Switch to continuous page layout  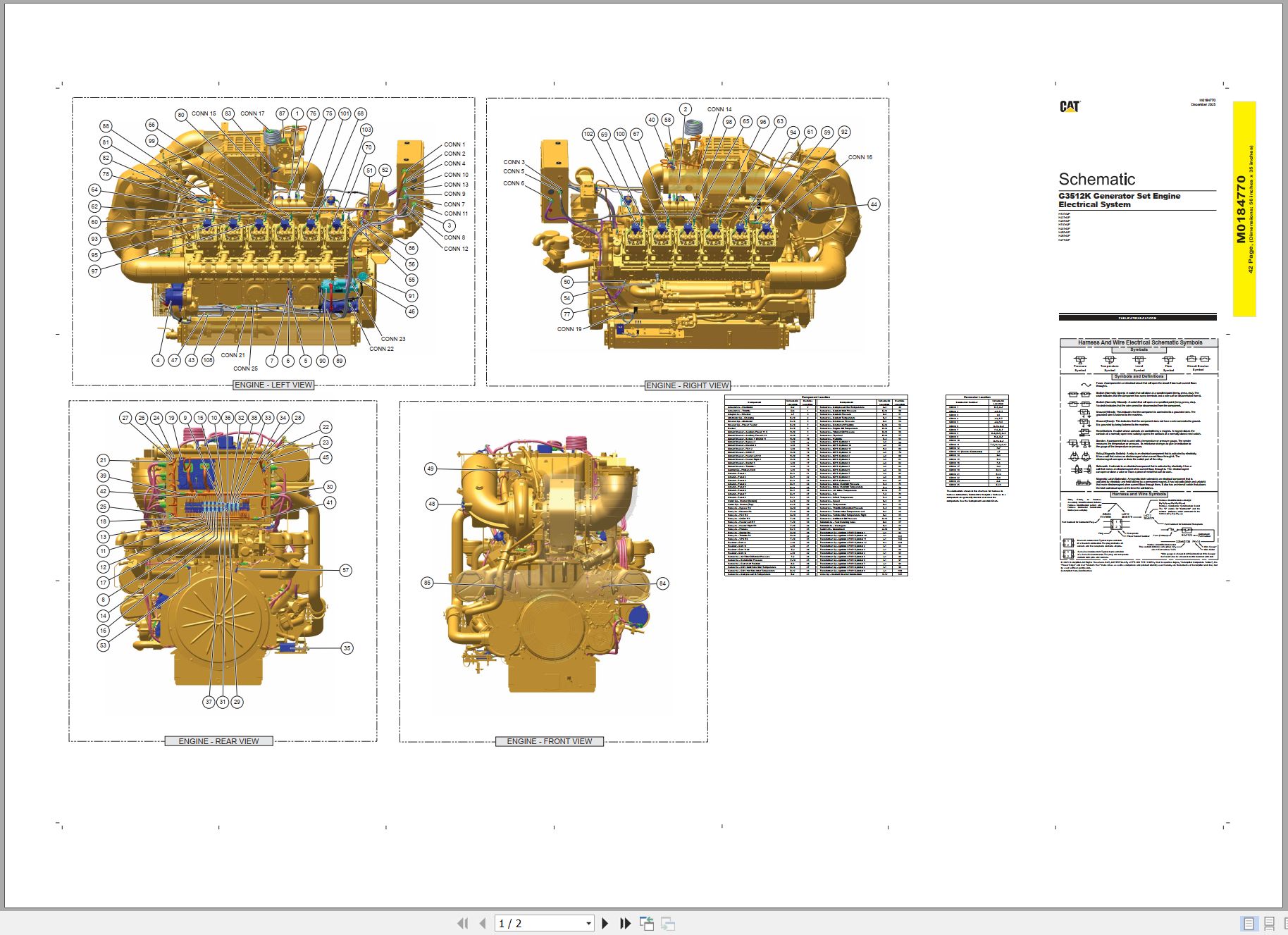(x=1269, y=923)
